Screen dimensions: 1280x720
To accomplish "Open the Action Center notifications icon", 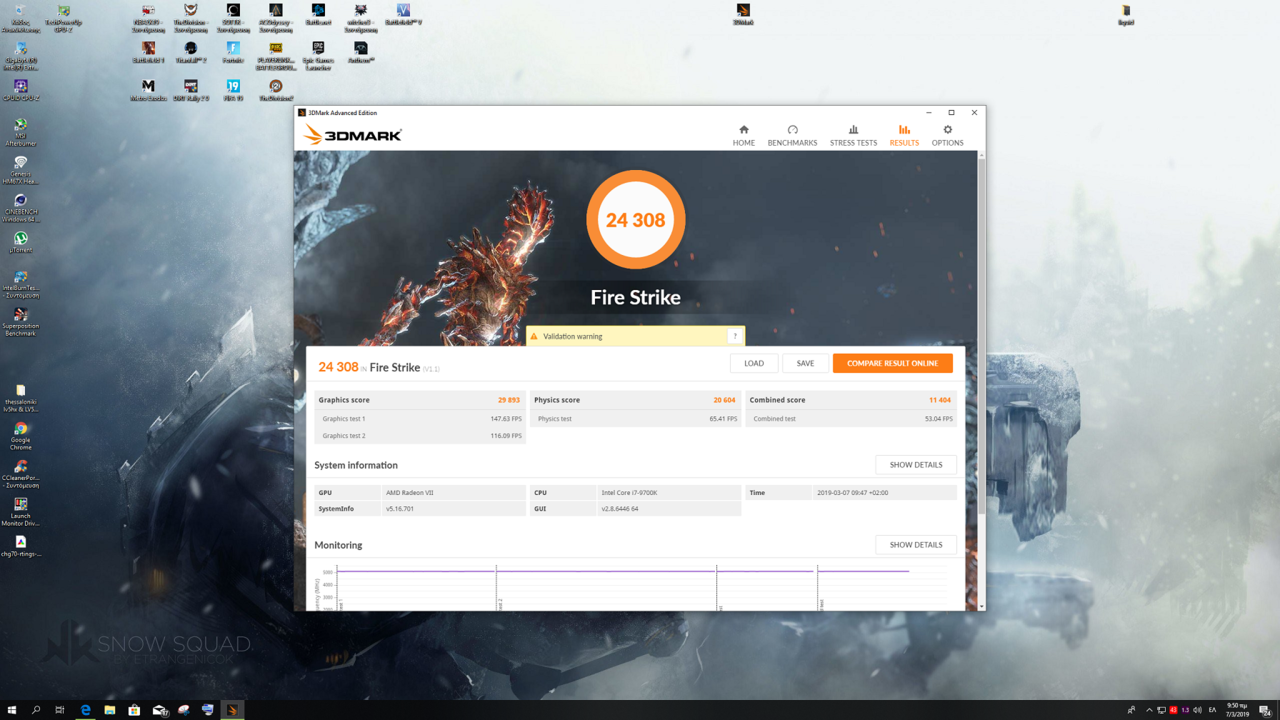I will [x=1265, y=710].
